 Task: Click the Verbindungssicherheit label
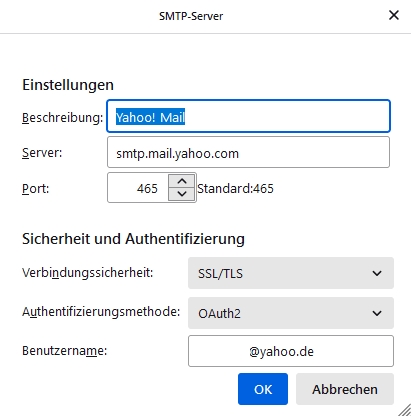coord(87,273)
